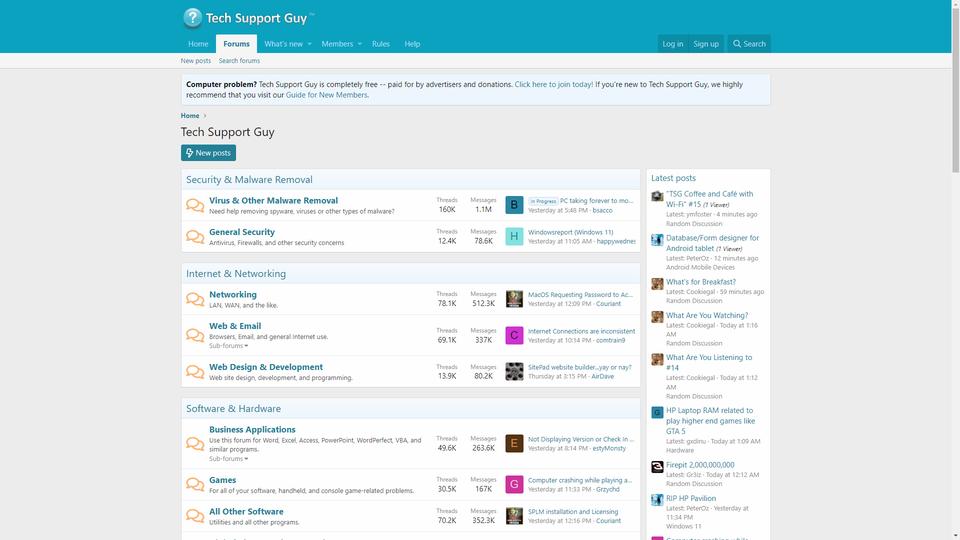Open latest post 'RIP HP Pavilion'

pos(691,498)
